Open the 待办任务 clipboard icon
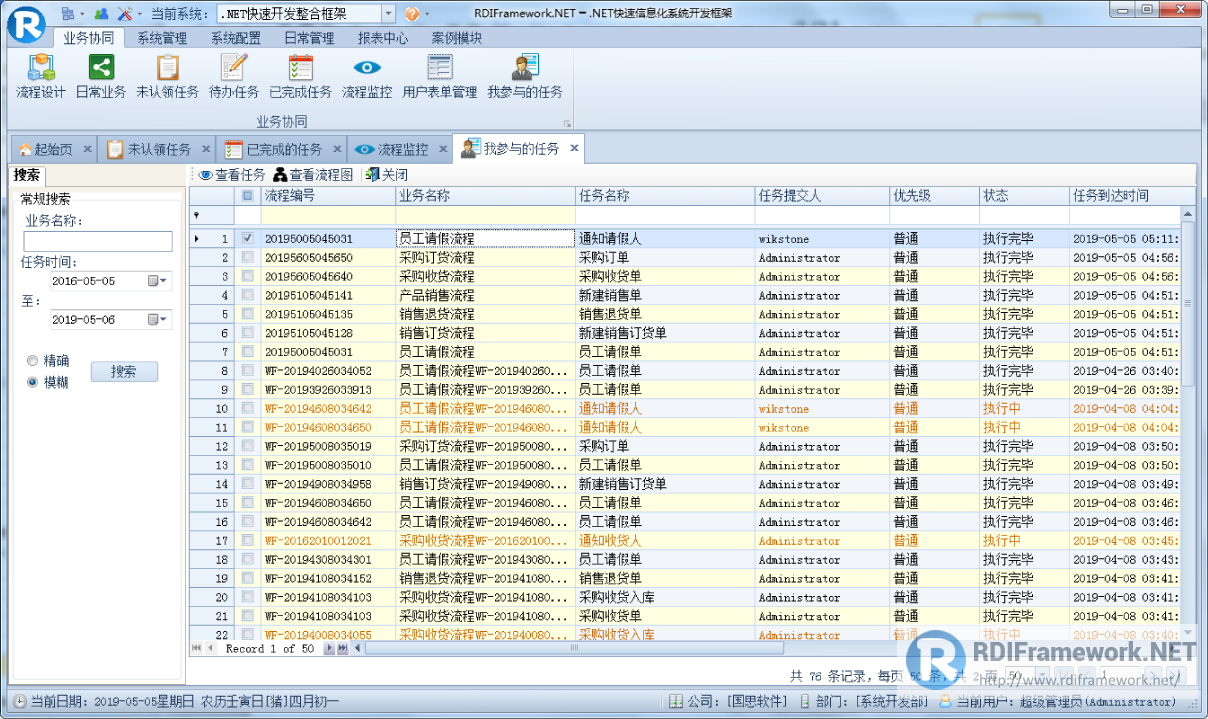The width and height of the screenshot is (1208, 719). tap(232, 75)
